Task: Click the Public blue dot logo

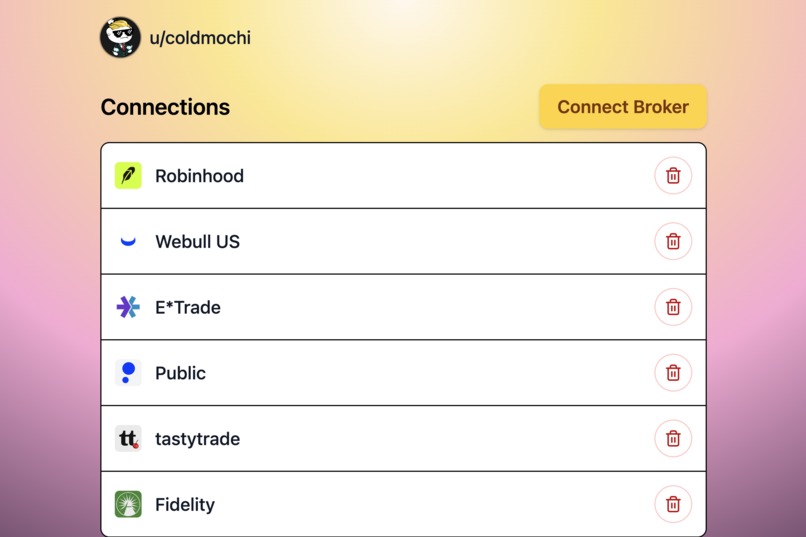Action: 128,373
